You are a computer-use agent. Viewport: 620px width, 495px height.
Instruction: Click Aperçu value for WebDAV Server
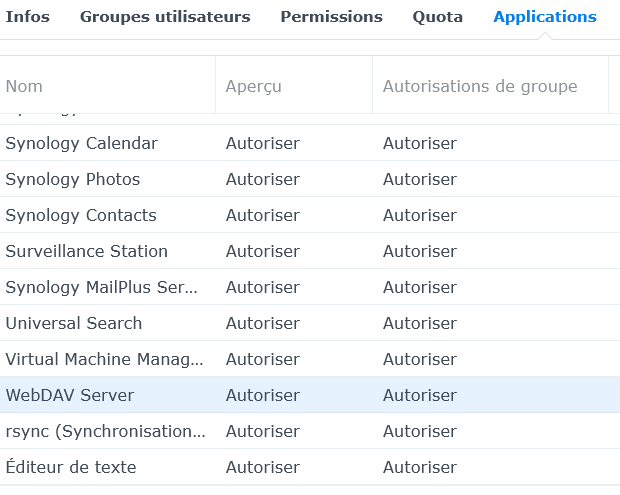263,395
